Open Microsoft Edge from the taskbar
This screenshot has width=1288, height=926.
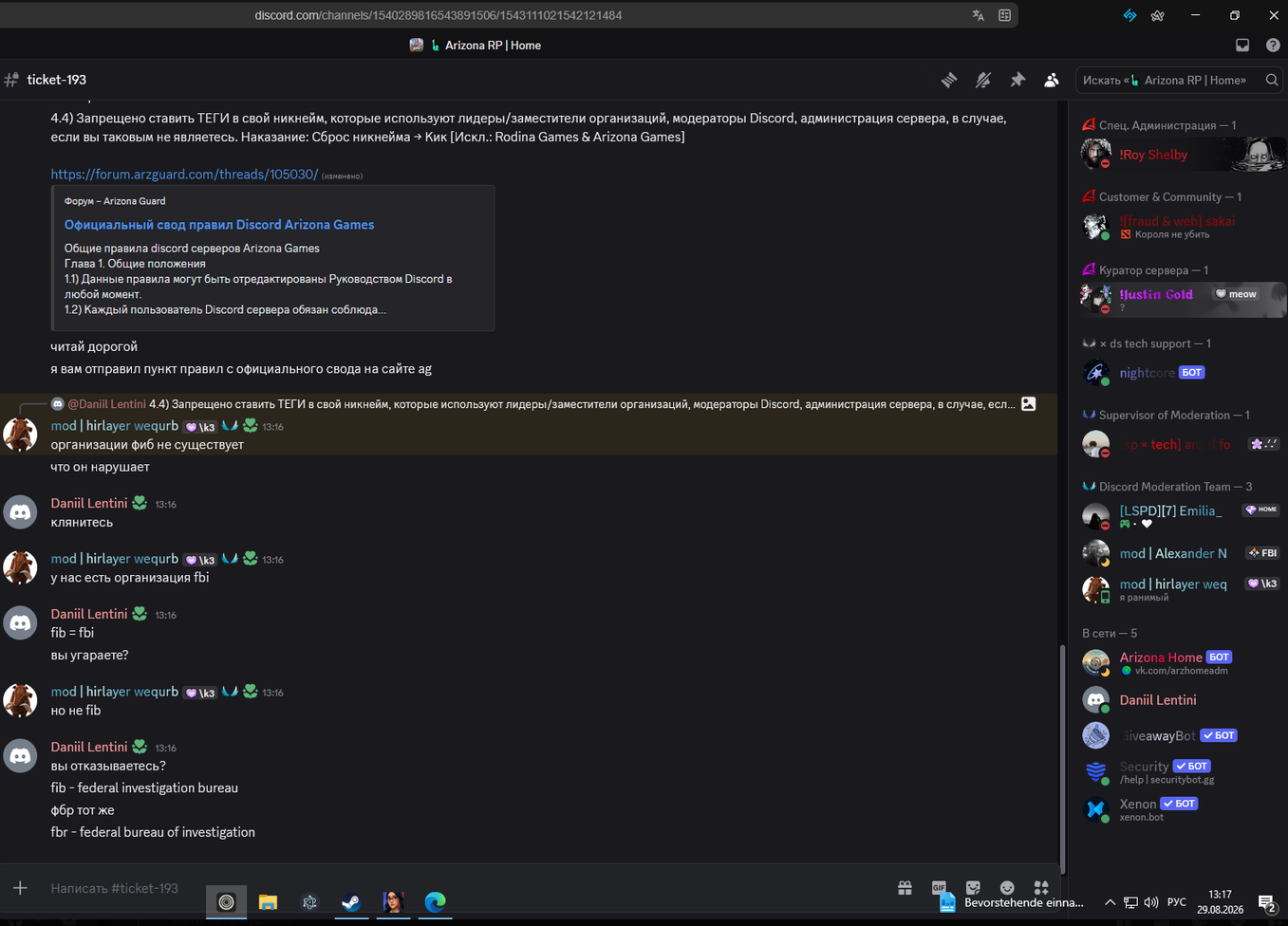(x=435, y=902)
